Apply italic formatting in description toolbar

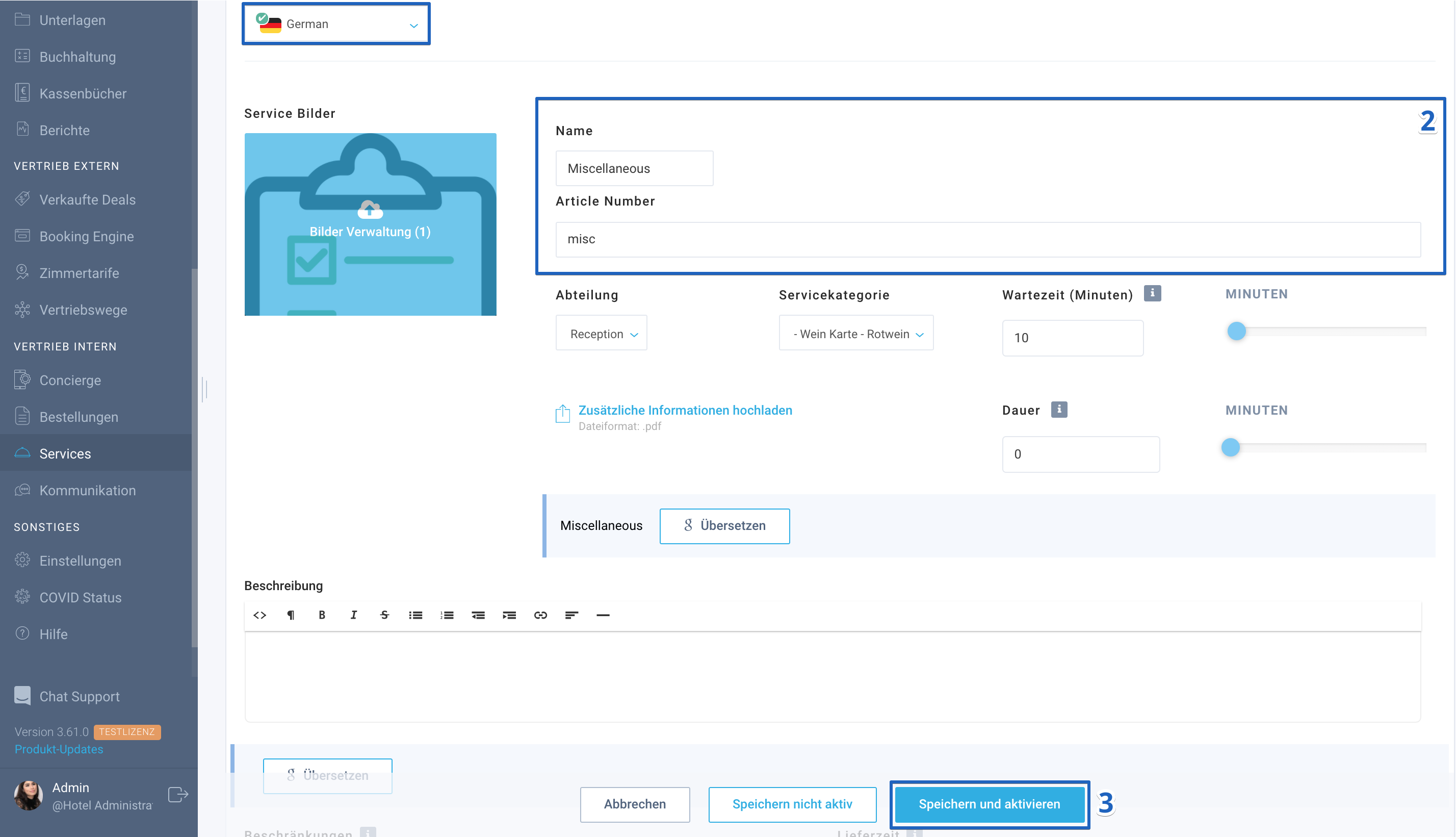(353, 615)
